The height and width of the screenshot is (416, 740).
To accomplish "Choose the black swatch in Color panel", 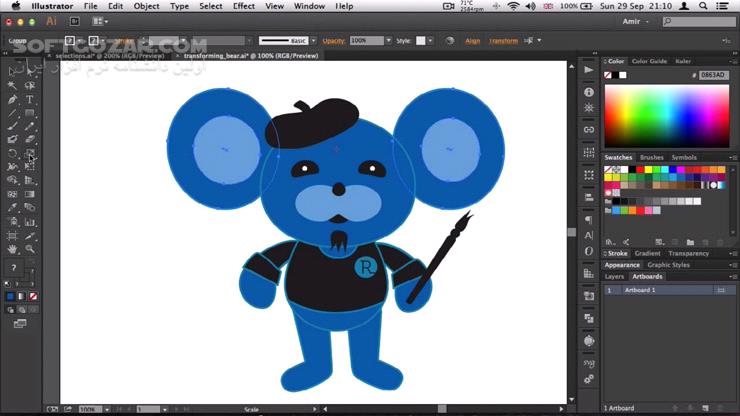I will tap(615, 75).
